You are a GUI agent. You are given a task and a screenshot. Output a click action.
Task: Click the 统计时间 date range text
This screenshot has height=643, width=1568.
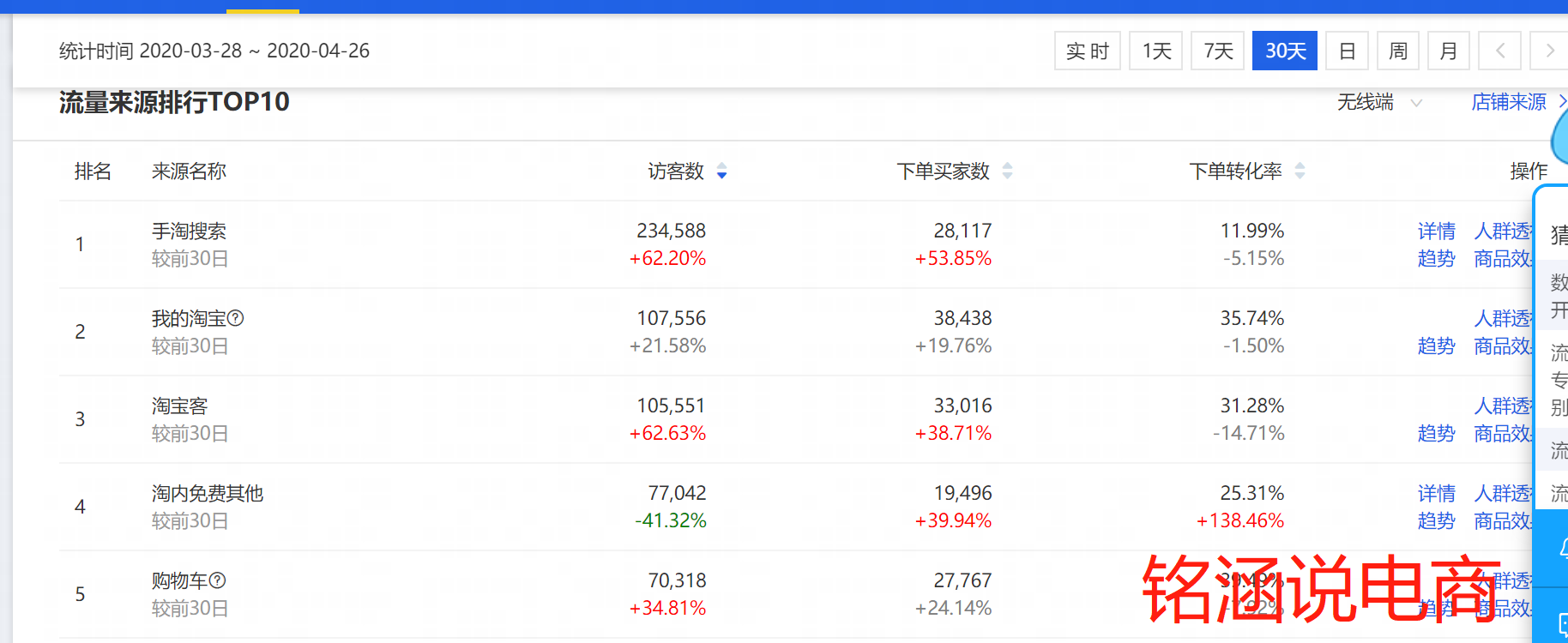[214, 51]
